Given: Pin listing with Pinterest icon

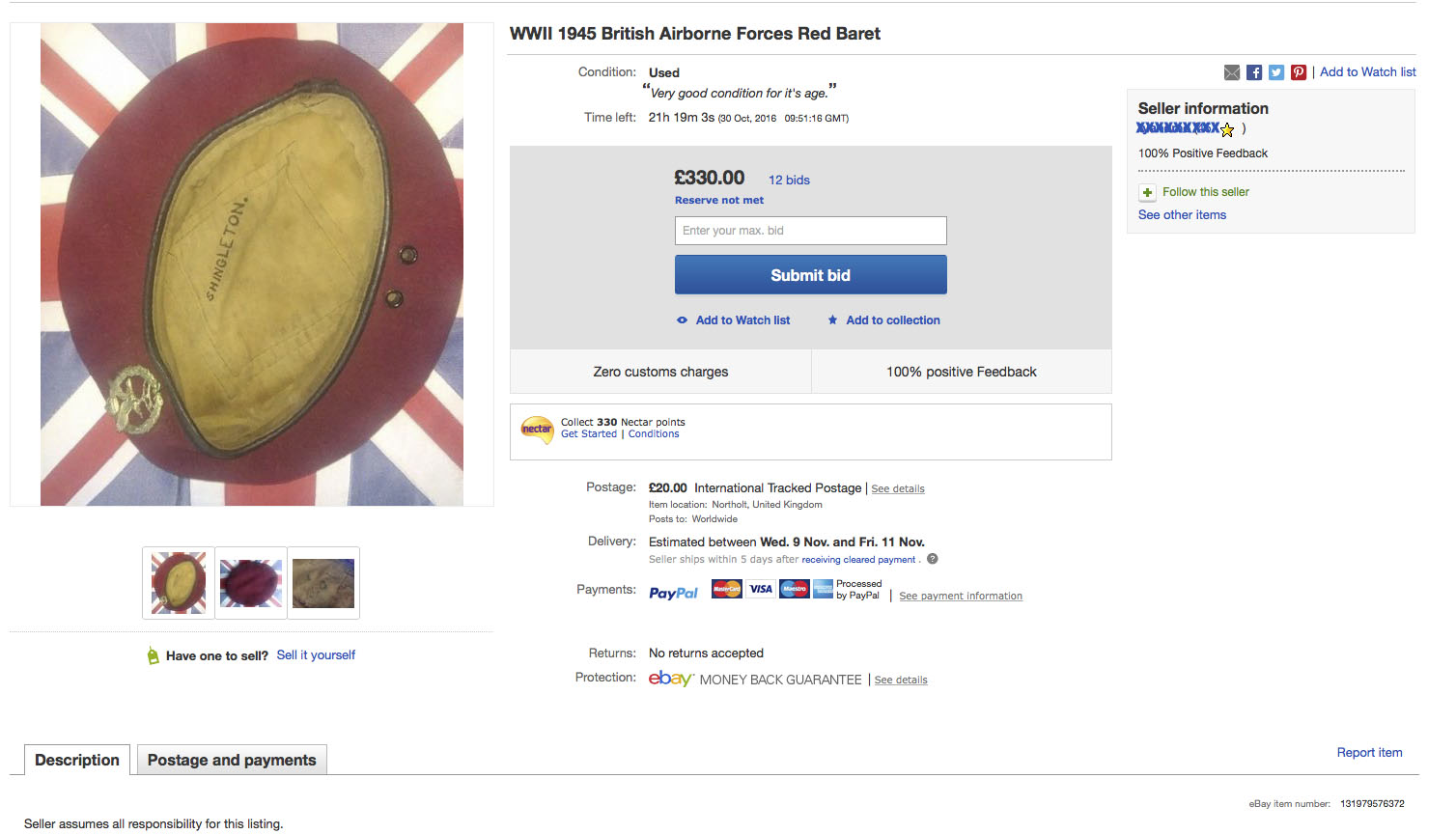Looking at the screenshot, I should coord(1299,72).
